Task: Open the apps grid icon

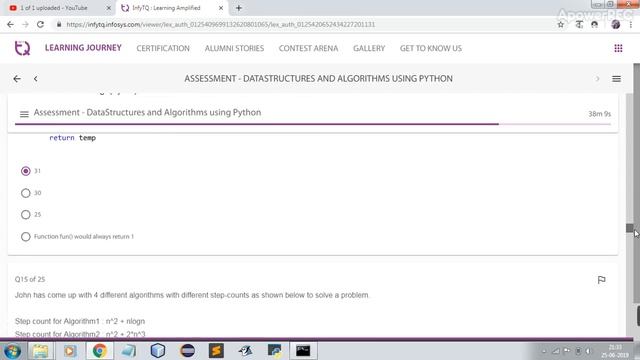Action: pyautogui.click(x=618, y=48)
